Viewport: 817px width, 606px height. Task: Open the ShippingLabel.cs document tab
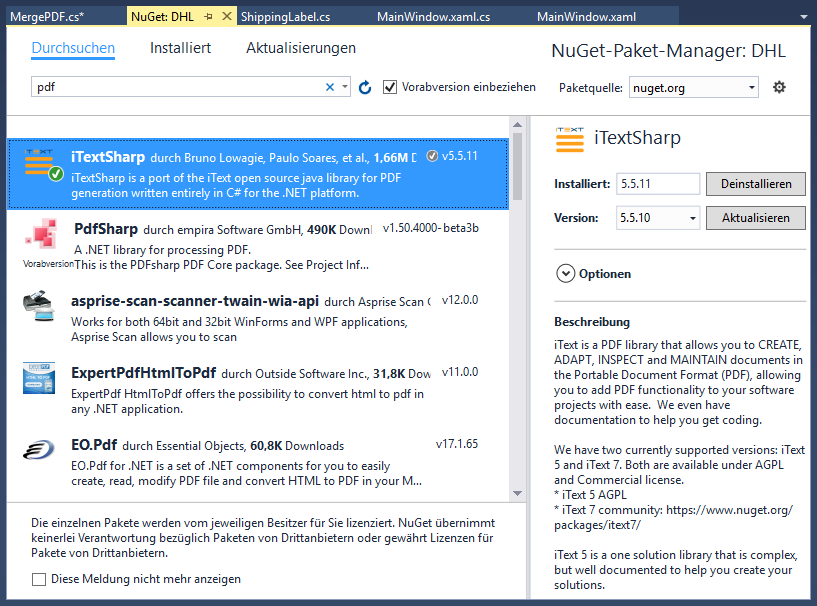287,17
